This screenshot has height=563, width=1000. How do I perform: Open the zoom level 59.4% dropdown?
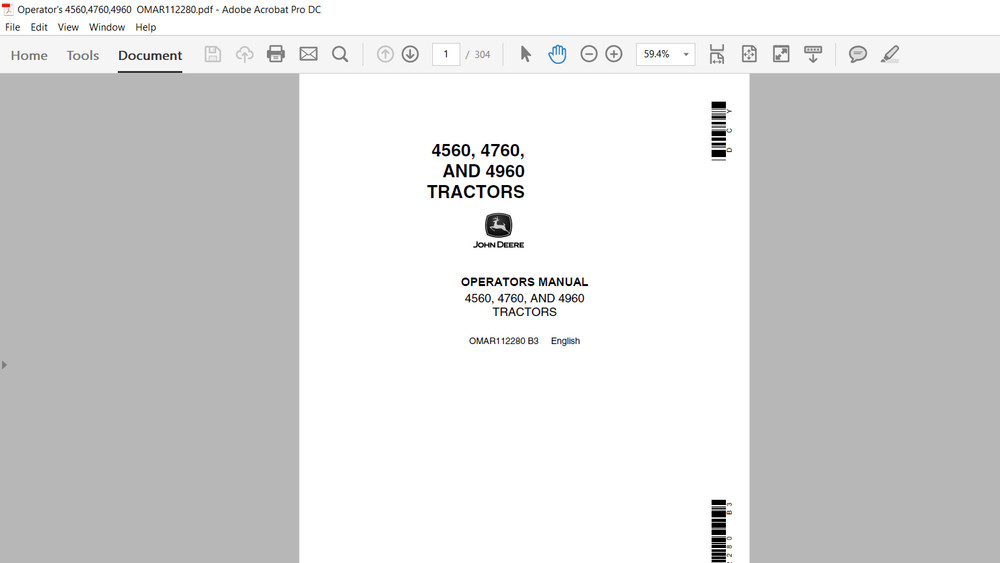point(665,54)
